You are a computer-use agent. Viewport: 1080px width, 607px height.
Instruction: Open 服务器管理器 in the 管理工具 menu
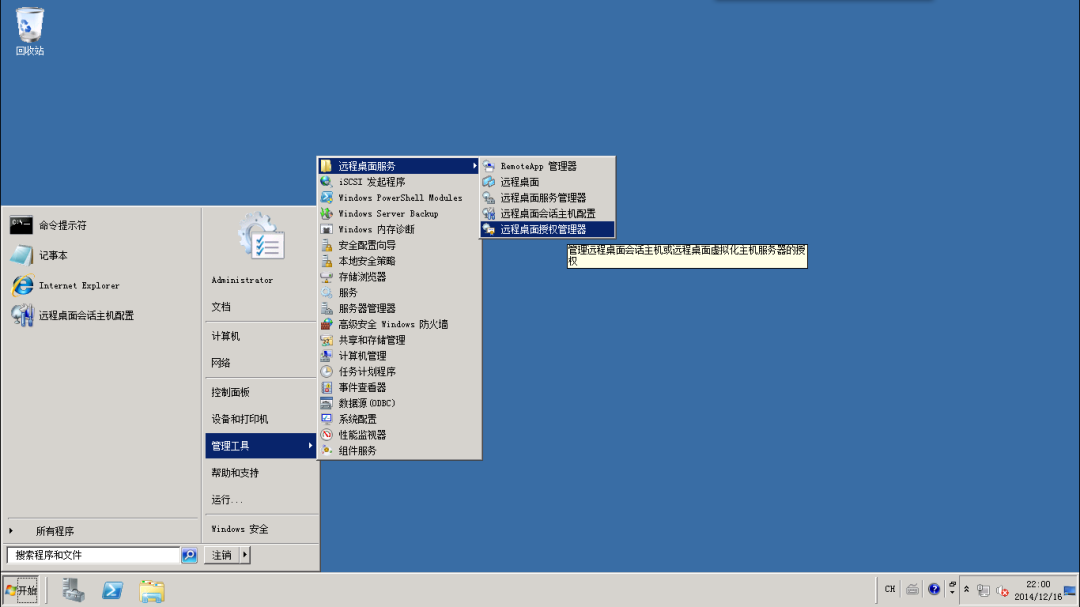coord(399,309)
